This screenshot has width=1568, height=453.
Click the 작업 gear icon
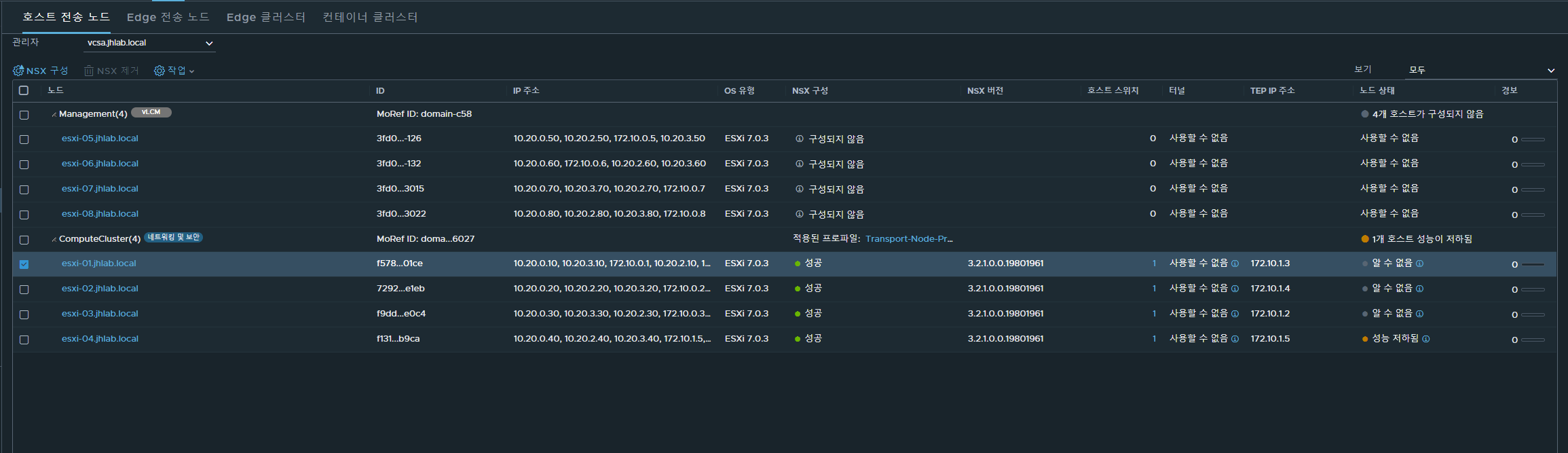[160, 71]
